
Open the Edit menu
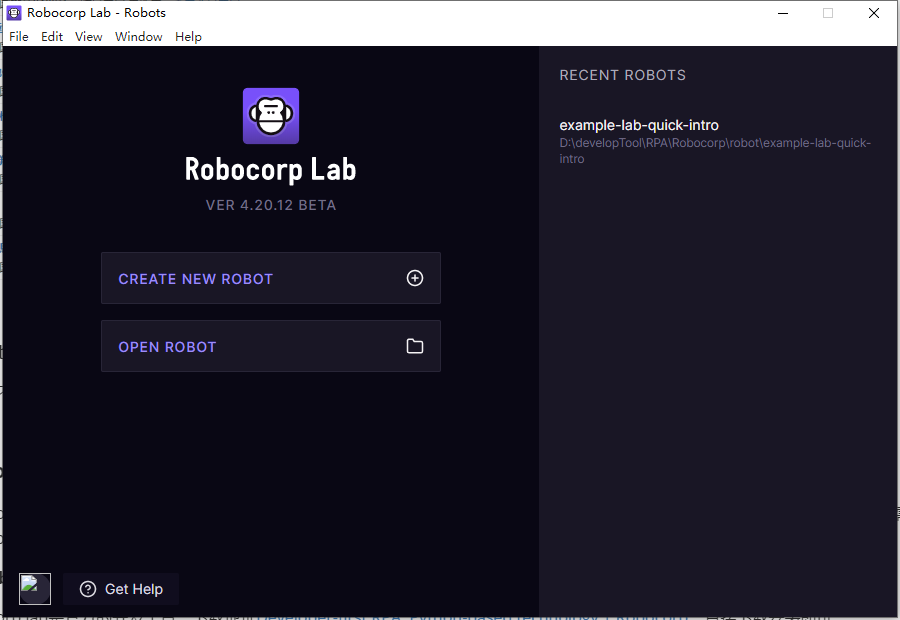[x=51, y=36]
